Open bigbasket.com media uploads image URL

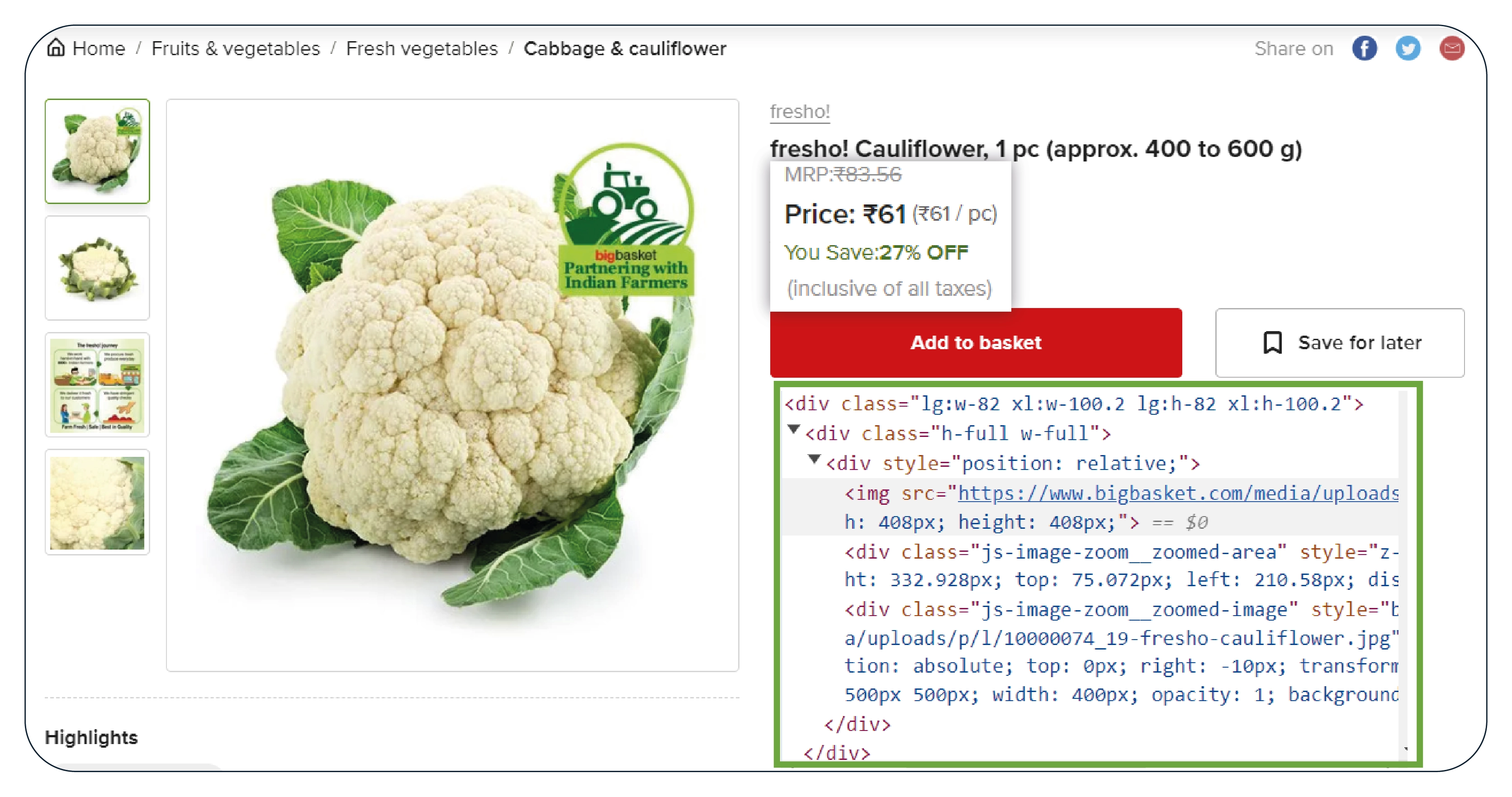click(1178, 493)
